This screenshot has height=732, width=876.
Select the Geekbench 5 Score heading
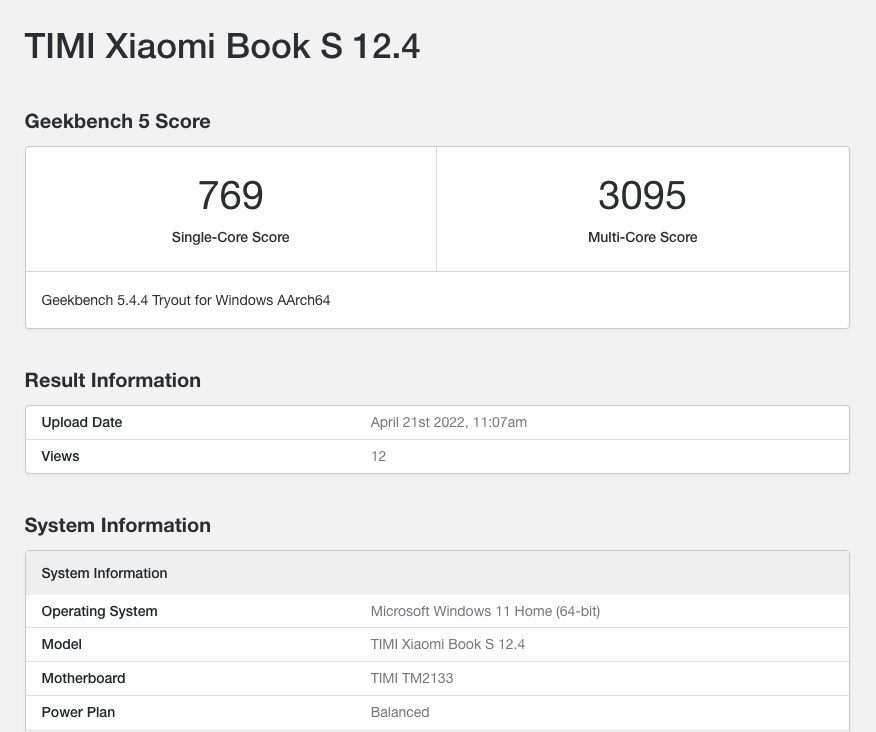click(117, 121)
